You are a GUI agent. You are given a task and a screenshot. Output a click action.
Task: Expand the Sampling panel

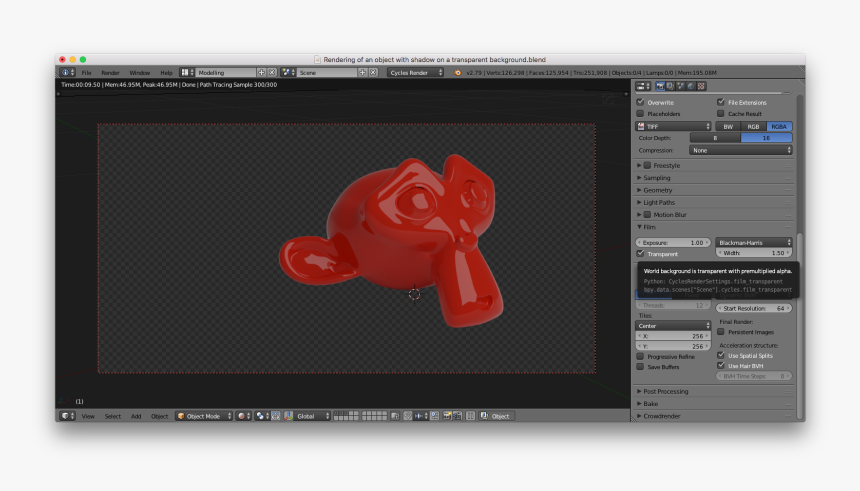pos(658,178)
